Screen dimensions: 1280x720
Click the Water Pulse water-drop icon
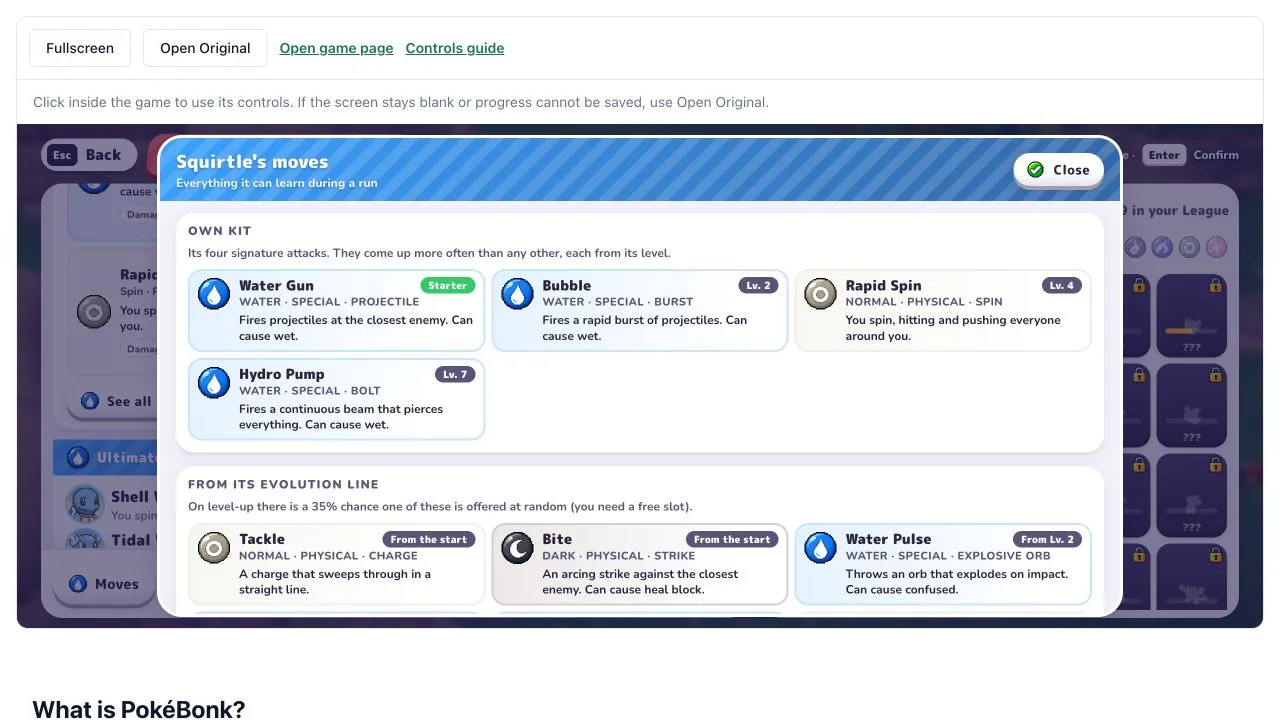(820, 548)
